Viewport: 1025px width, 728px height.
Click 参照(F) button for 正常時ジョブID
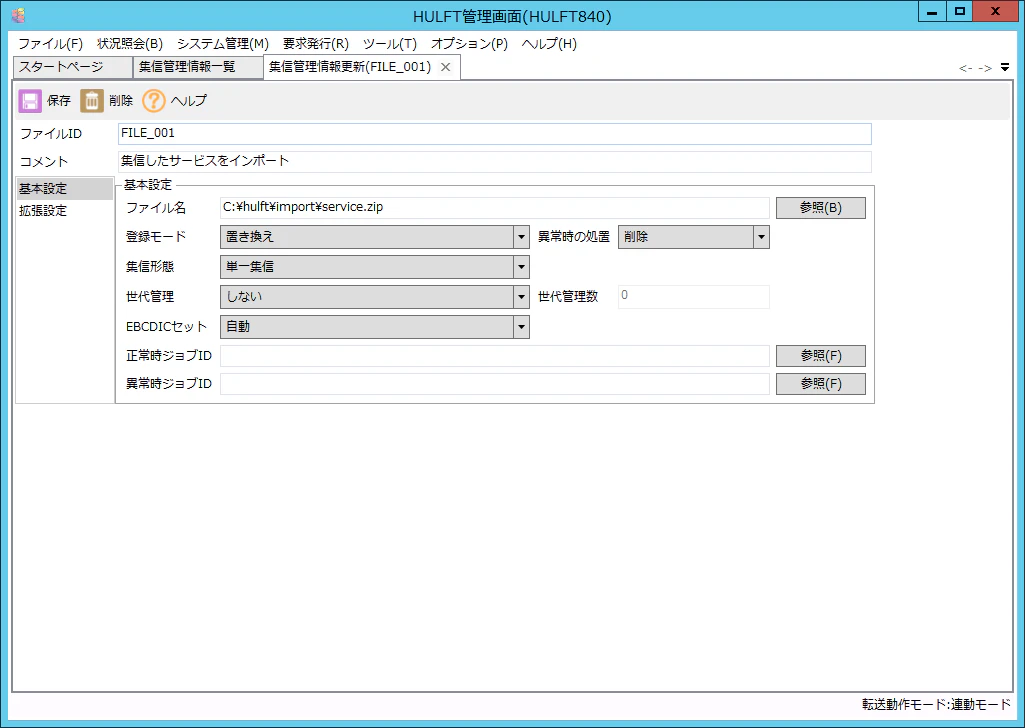(x=820, y=356)
